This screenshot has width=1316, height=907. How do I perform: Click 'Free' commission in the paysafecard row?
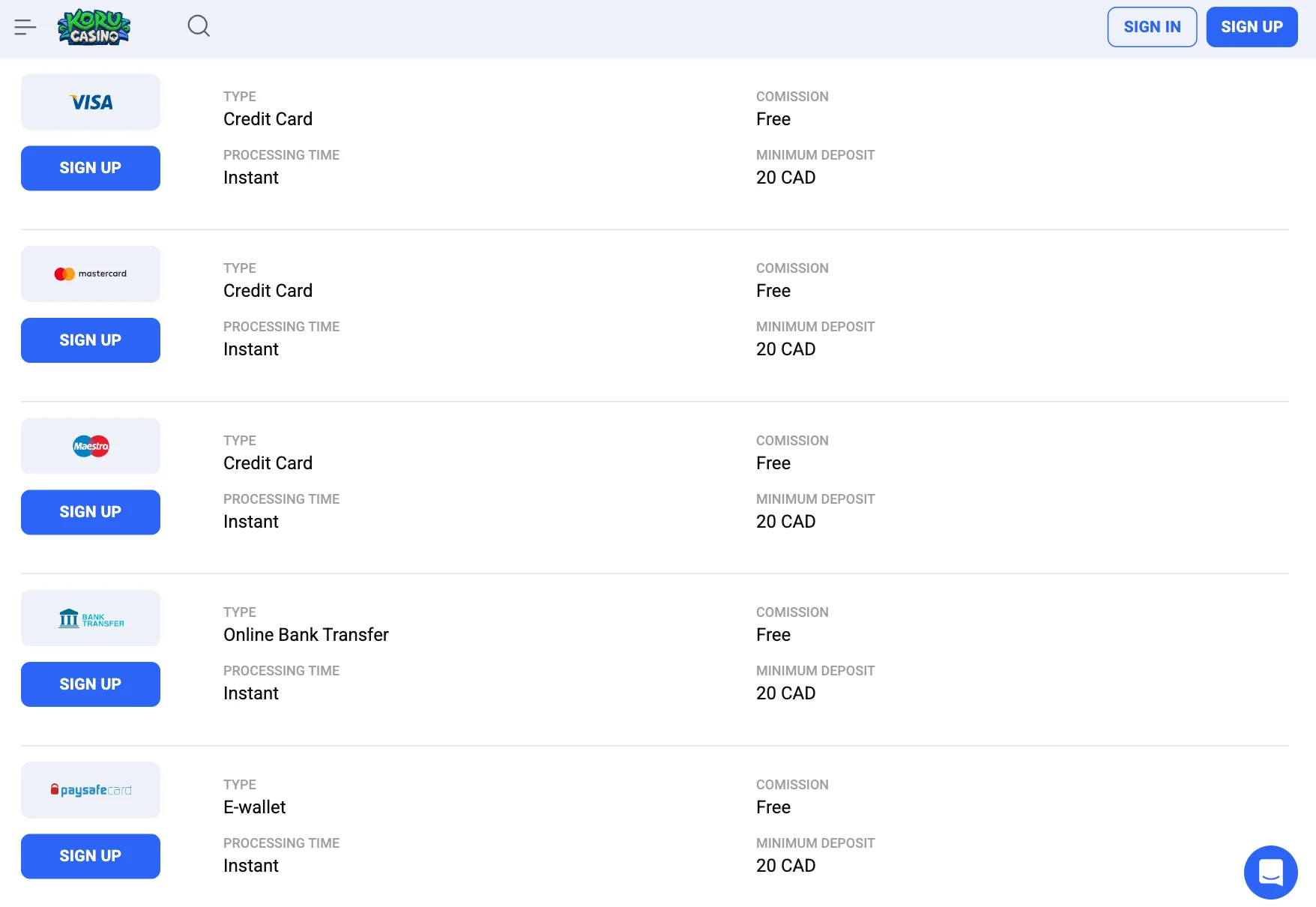click(x=773, y=807)
